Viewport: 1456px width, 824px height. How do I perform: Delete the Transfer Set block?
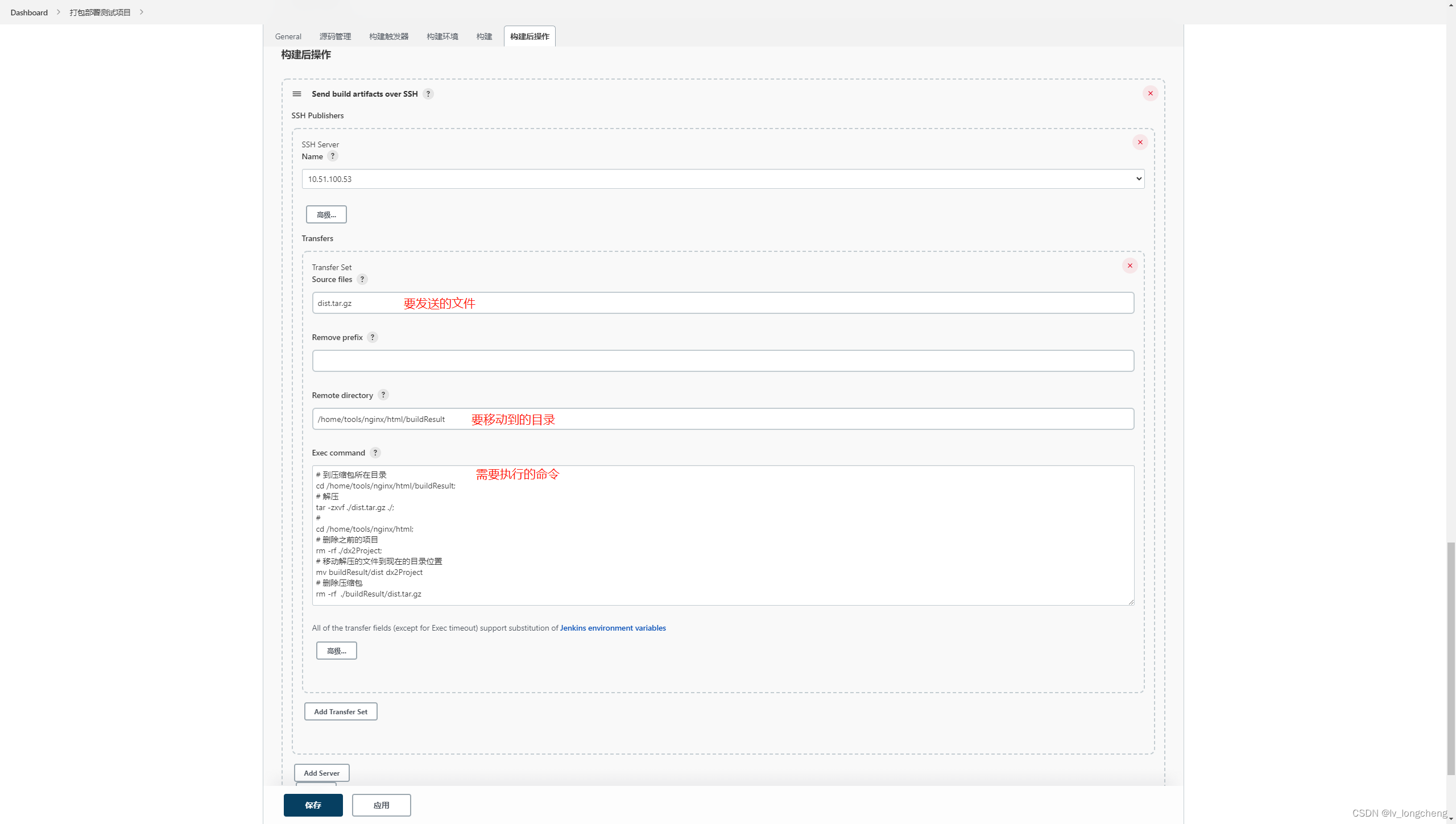tap(1130, 266)
